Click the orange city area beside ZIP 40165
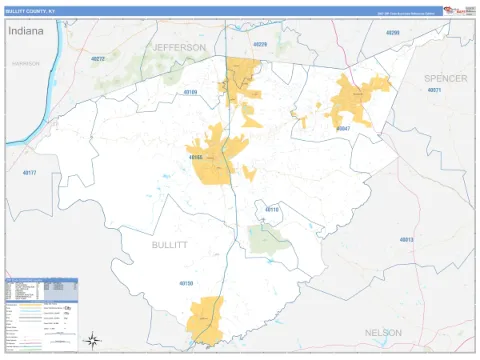Screen dimensions: 480x360 pos(215,163)
